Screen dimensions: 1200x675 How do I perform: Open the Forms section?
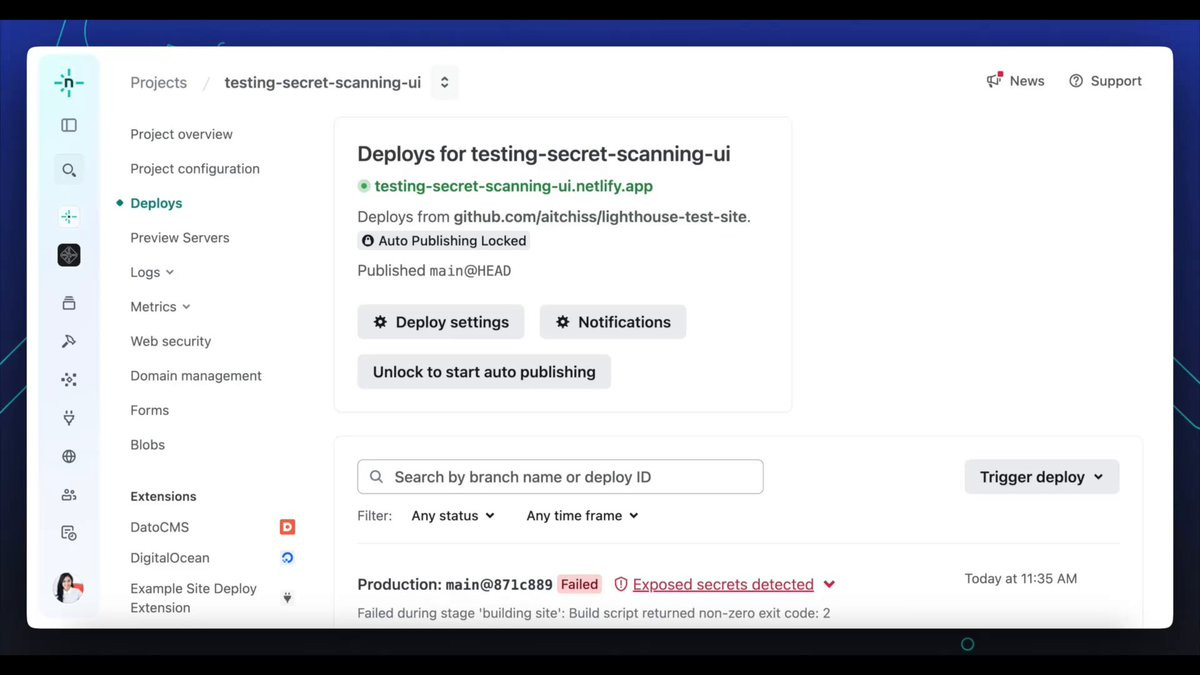click(x=150, y=410)
